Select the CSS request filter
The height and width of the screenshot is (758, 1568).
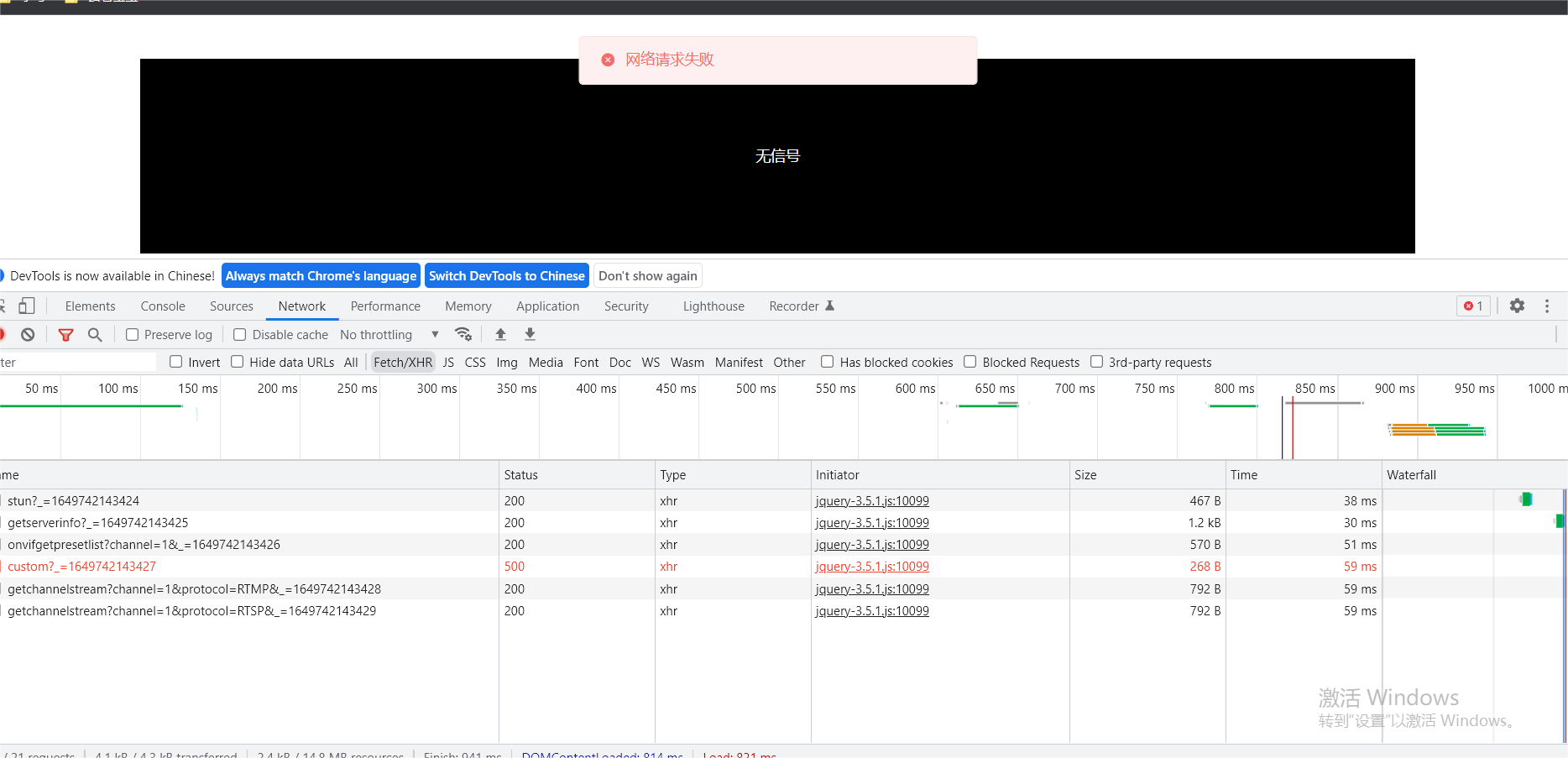(475, 362)
